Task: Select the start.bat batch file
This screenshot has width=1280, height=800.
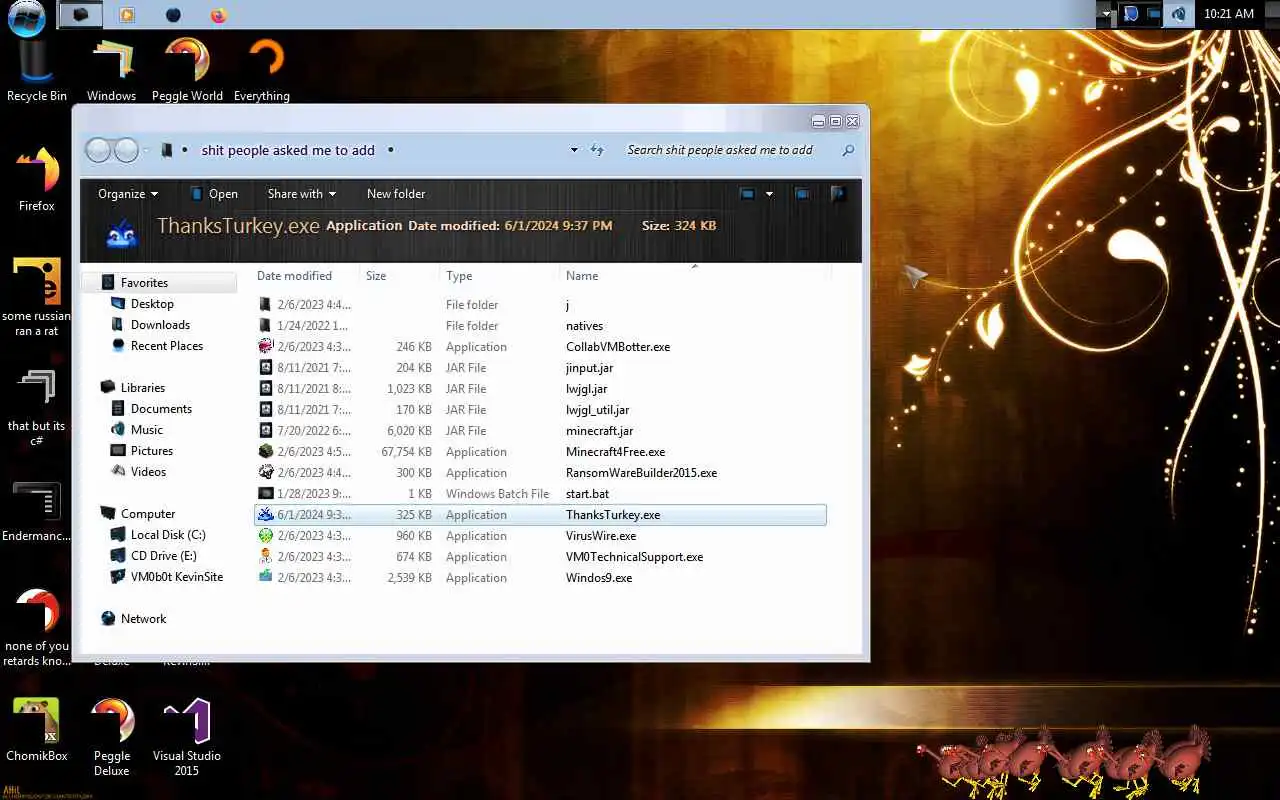Action: [x=540, y=494]
